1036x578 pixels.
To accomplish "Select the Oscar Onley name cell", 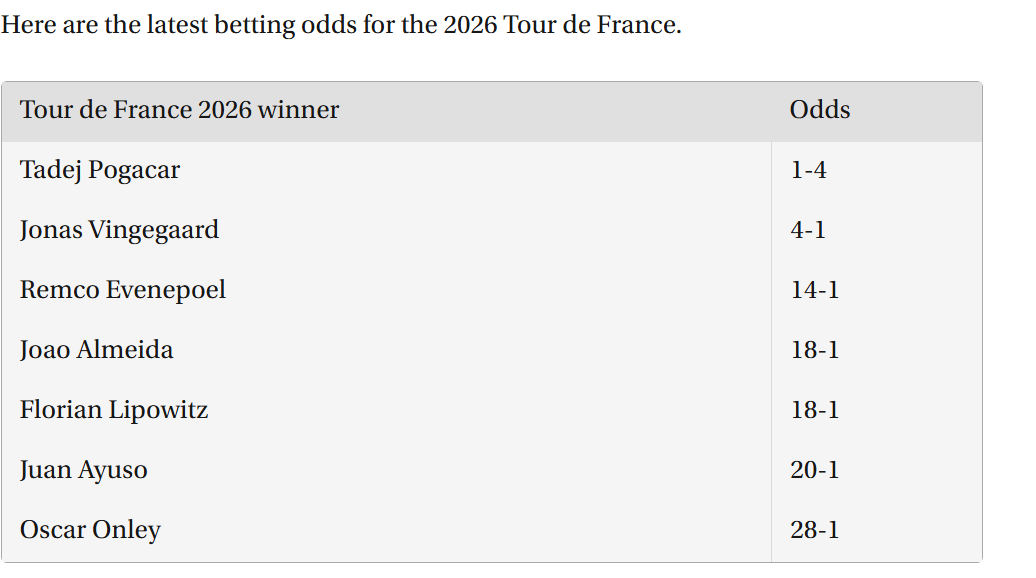I will (90, 530).
